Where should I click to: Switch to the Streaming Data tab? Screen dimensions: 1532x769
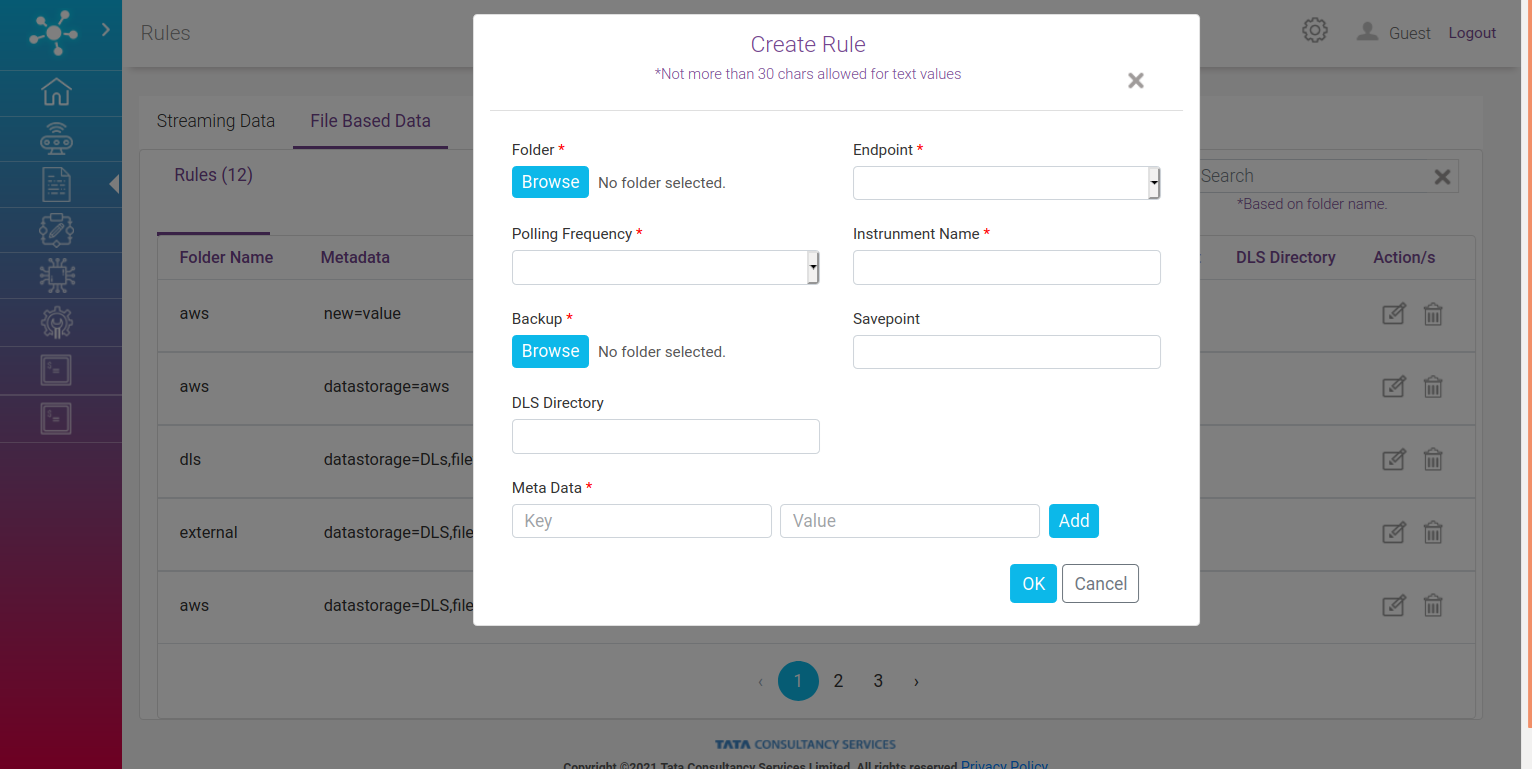[215, 121]
